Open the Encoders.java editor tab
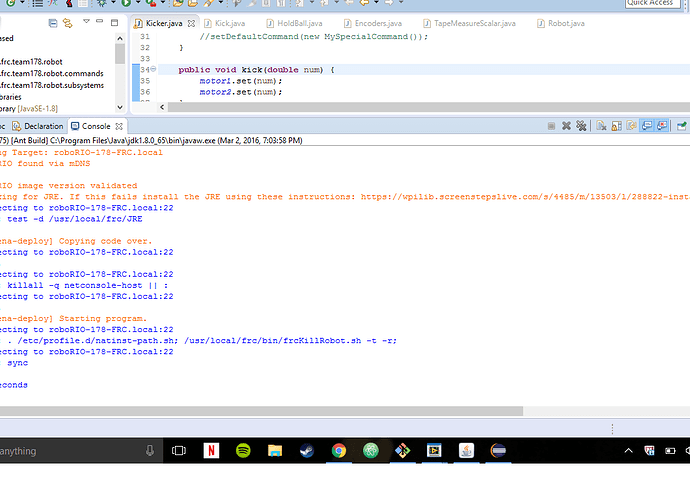 point(373,23)
